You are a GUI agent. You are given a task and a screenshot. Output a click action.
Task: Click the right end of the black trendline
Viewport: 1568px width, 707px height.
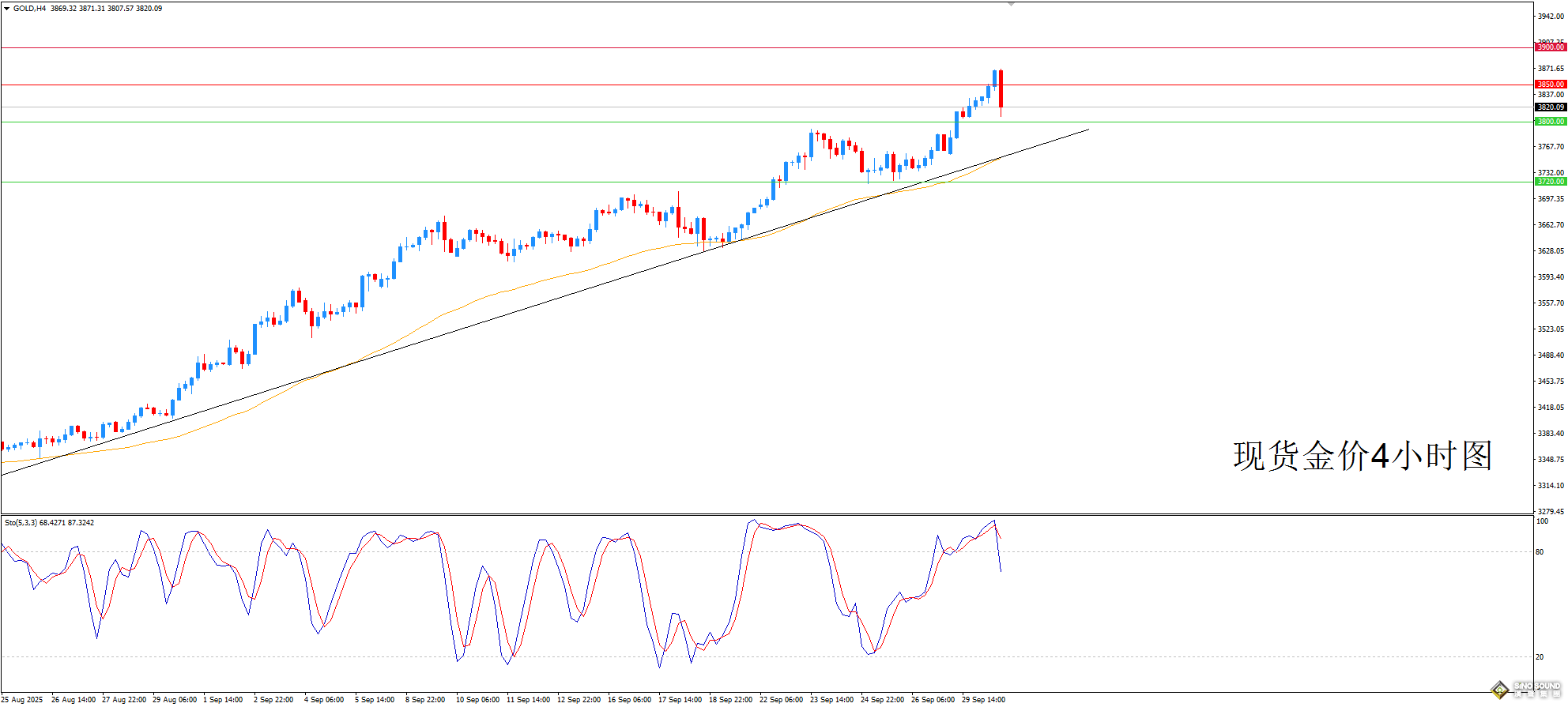[1087, 130]
